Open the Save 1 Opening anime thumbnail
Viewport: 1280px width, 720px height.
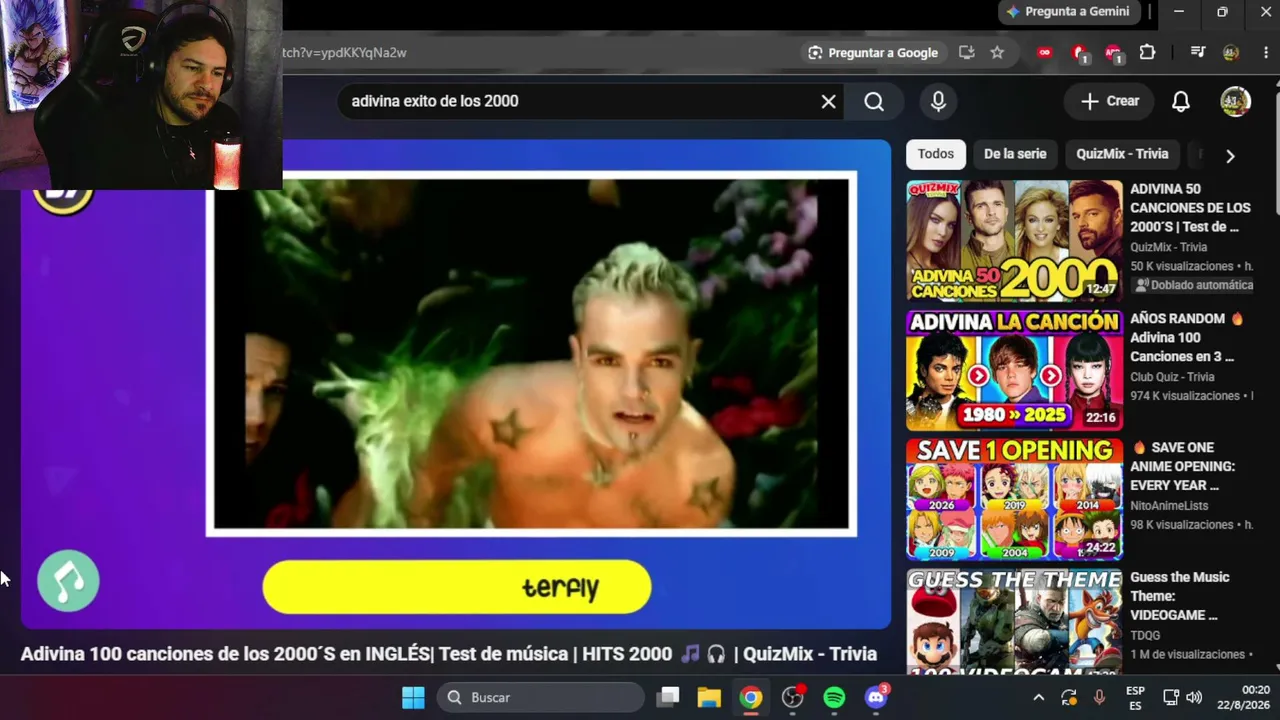click(x=1014, y=499)
